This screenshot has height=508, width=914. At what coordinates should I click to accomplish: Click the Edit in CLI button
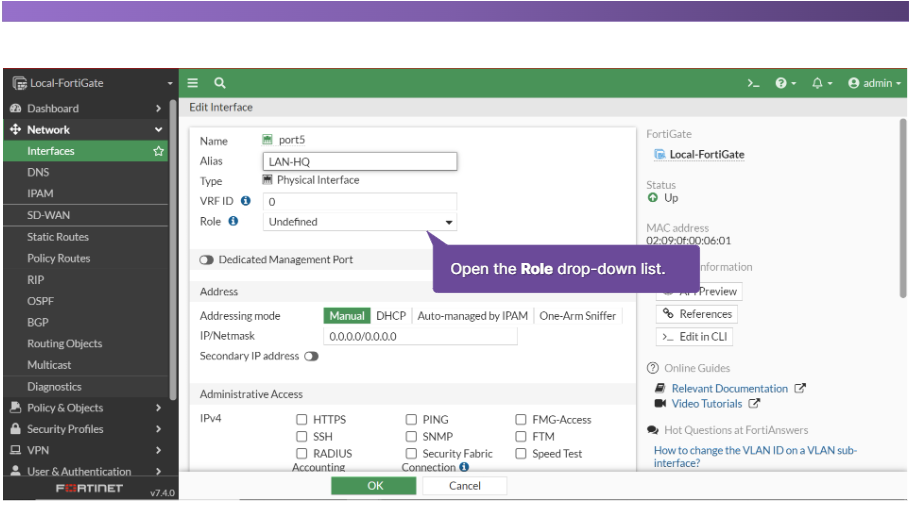(x=694, y=337)
